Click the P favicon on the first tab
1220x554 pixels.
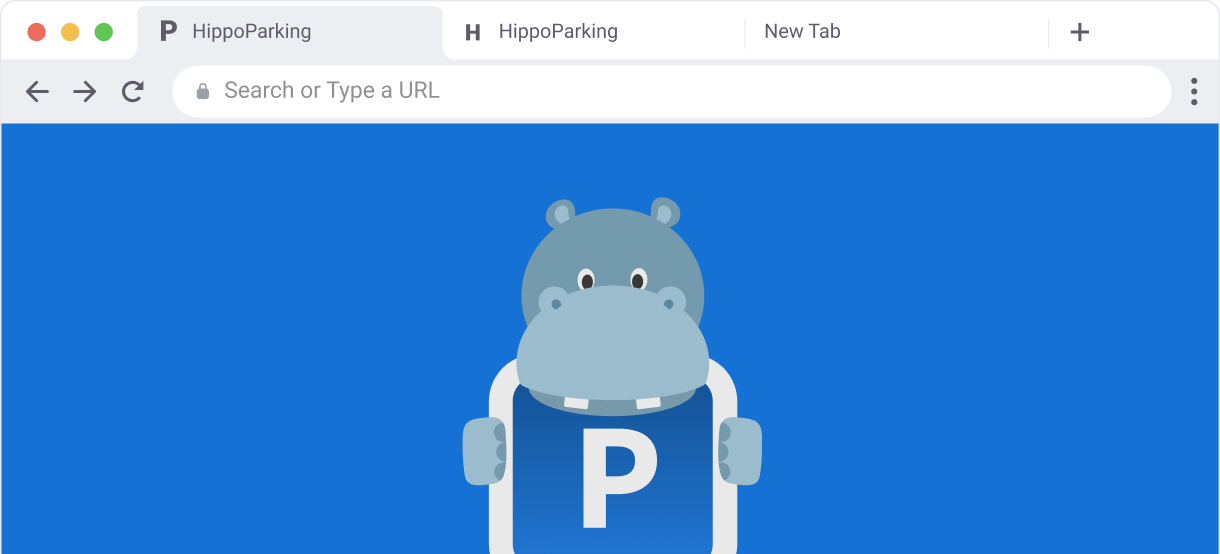point(168,32)
